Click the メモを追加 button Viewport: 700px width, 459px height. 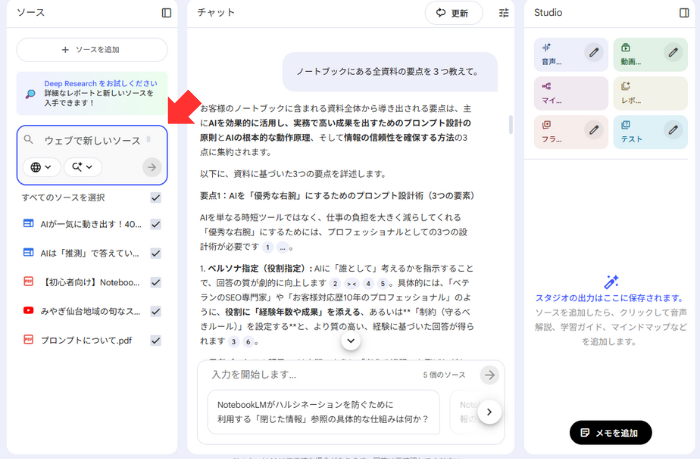(x=611, y=432)
